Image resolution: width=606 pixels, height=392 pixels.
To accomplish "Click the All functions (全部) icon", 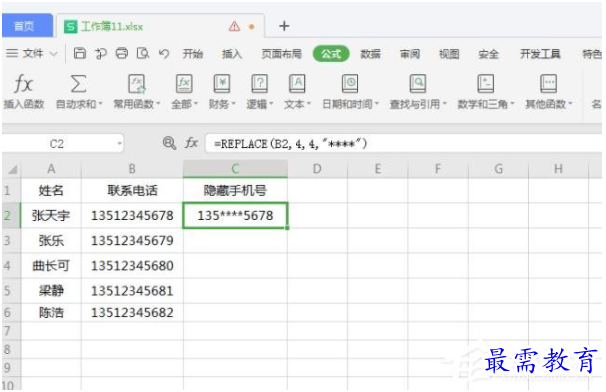I will [x=184, y=84].
